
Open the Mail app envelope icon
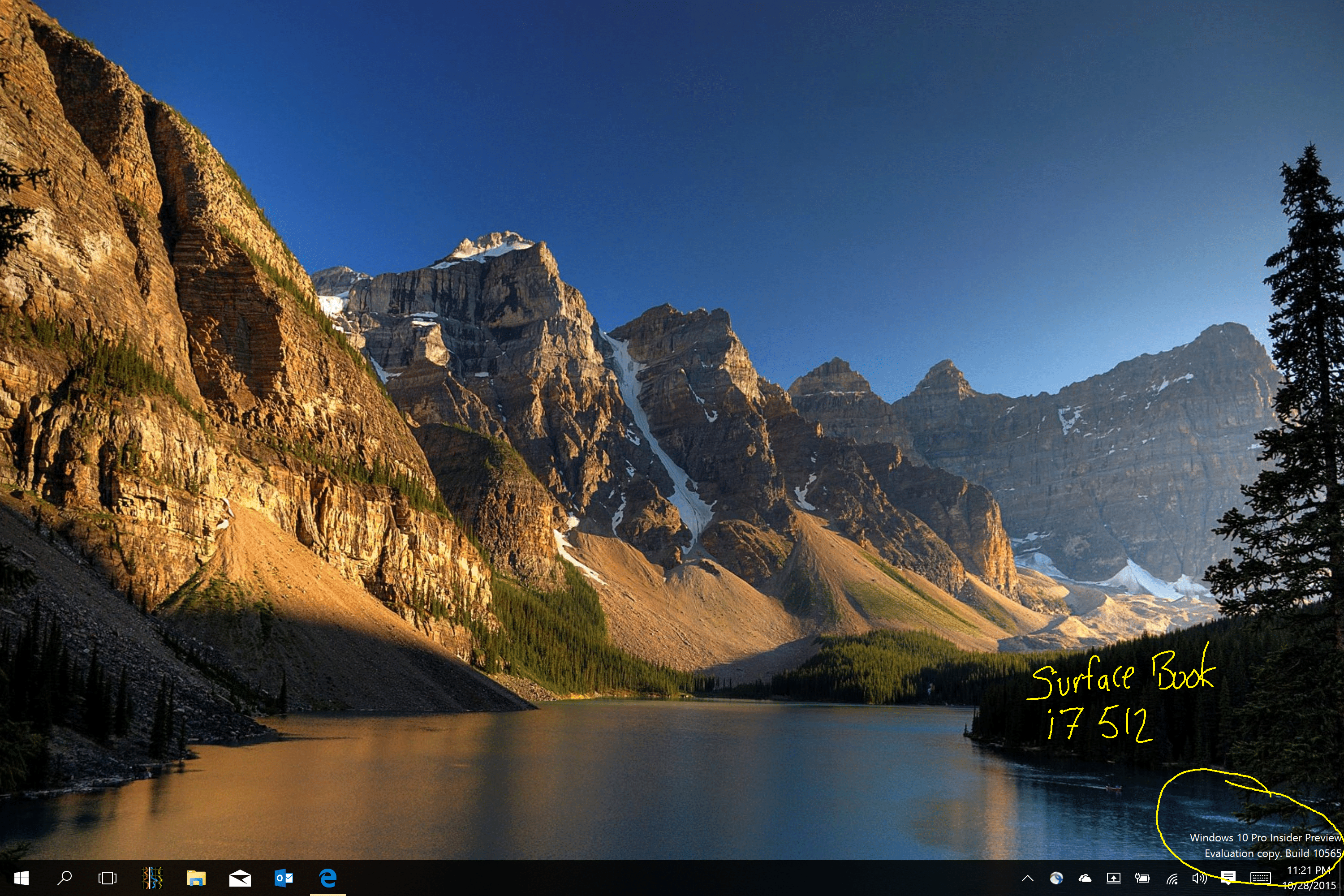coord(240,878)
